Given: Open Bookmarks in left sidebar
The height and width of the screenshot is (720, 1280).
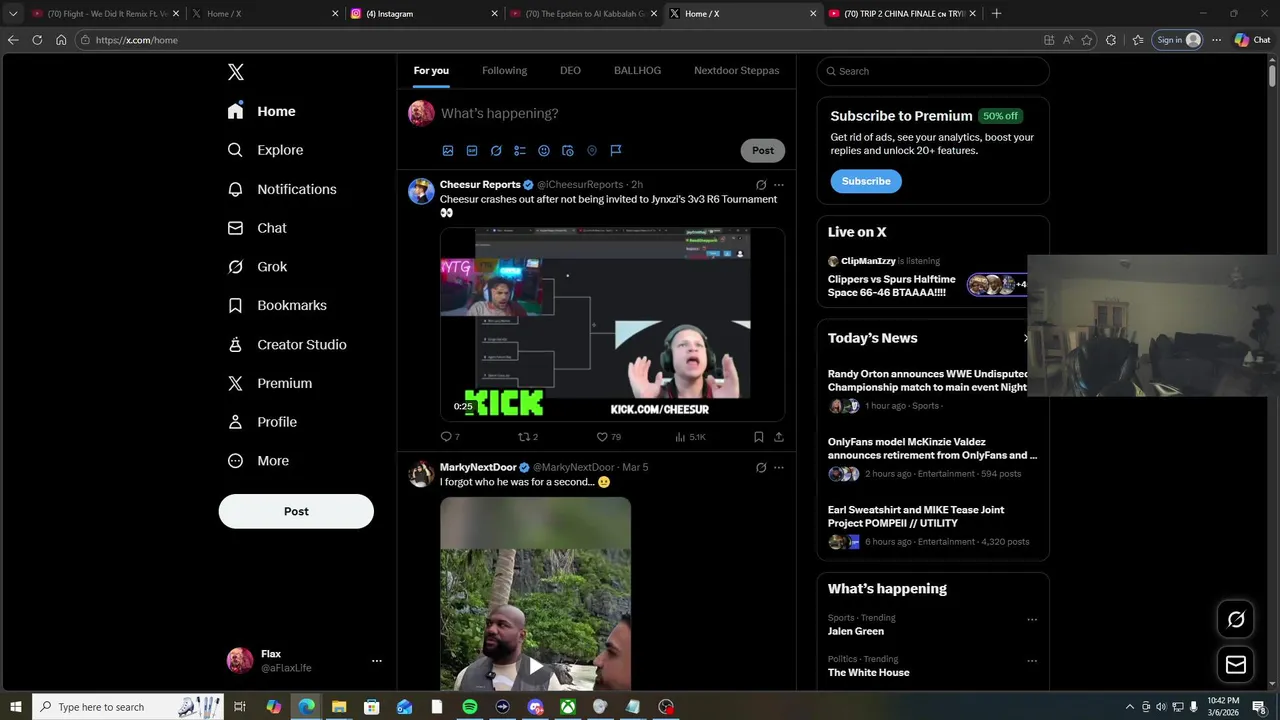Looking at the screenshot, I should click(x=278, y=305).
